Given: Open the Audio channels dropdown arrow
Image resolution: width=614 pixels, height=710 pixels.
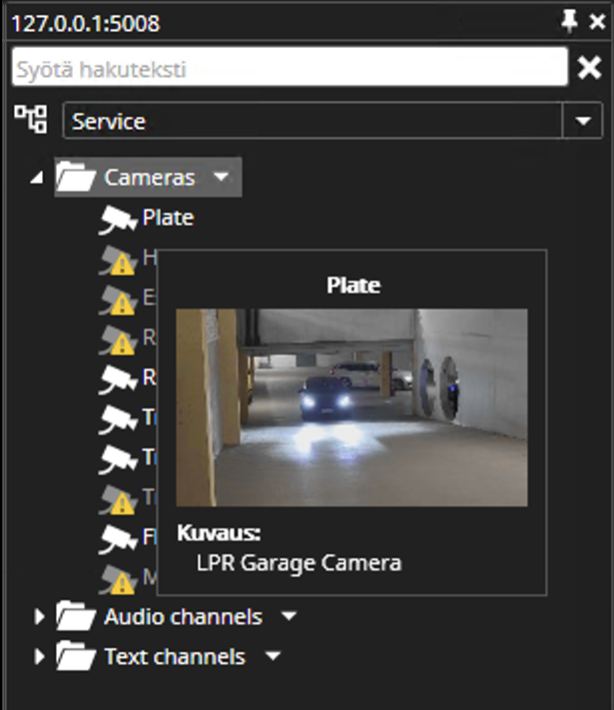Looking at the screenshot, I should click(x=288, y=616).
